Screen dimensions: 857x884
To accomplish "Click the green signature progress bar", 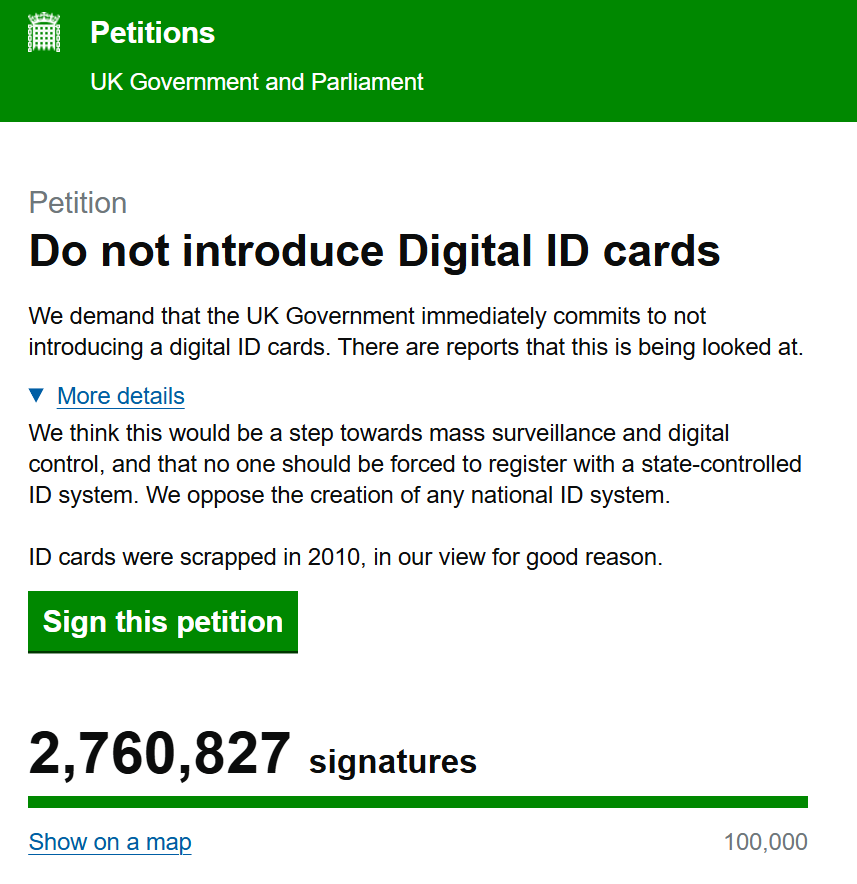I will (x=418, y=802).
